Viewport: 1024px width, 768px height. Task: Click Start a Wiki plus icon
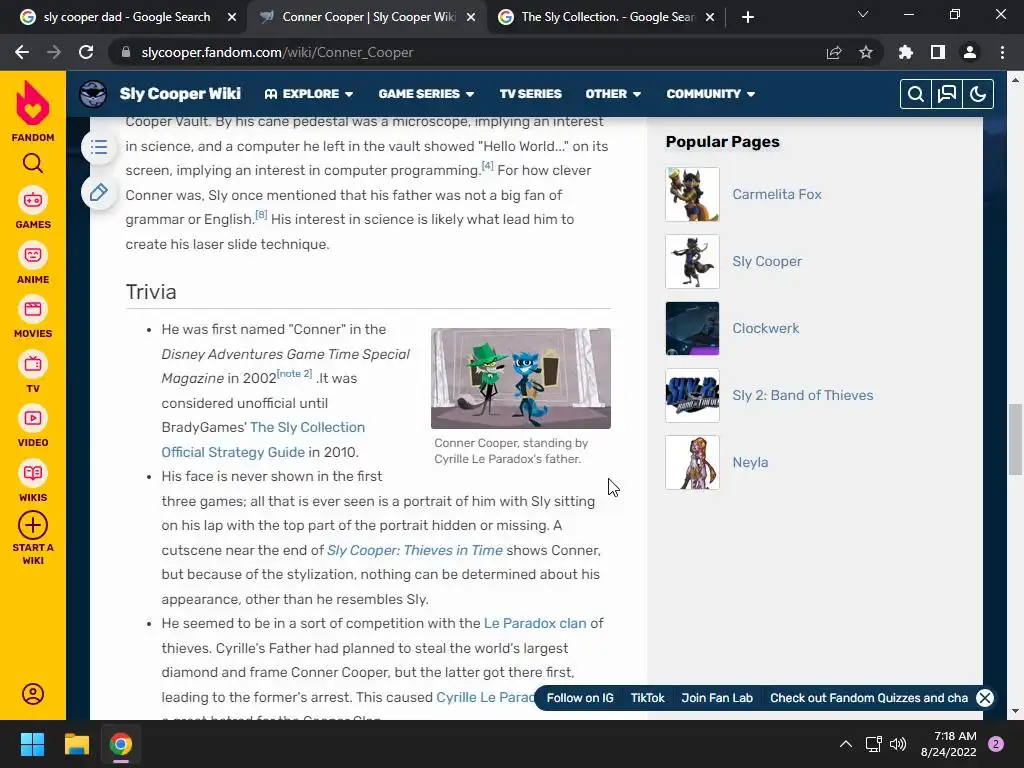33,525
